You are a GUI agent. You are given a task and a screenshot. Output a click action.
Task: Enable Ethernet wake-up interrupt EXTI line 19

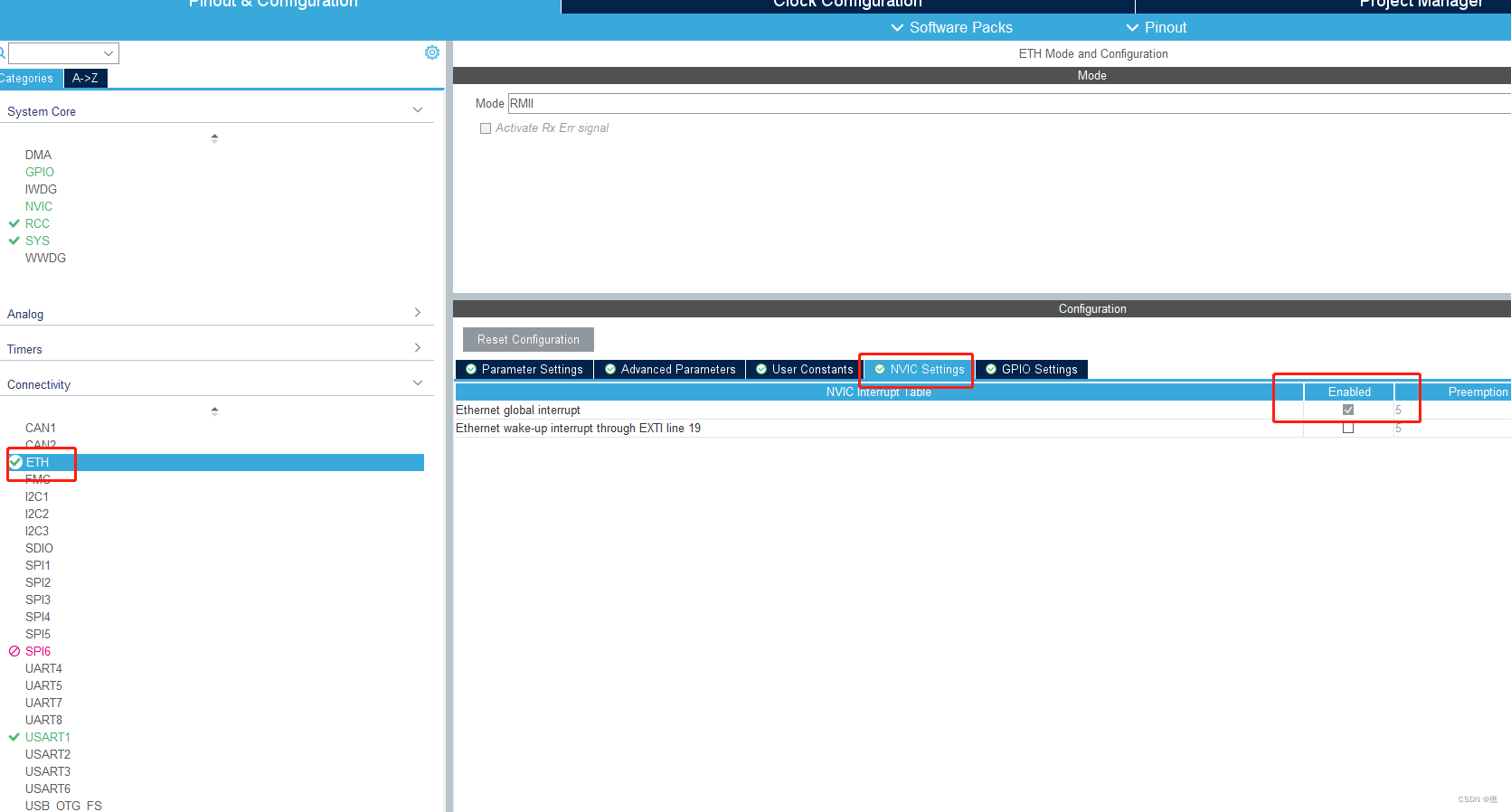(x=1348, y=428)
